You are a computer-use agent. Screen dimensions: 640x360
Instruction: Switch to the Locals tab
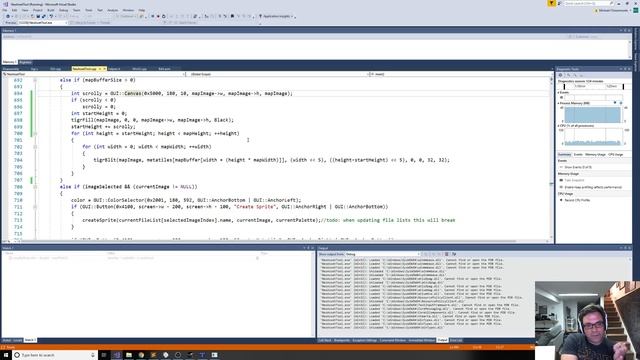tap(18, 340)
